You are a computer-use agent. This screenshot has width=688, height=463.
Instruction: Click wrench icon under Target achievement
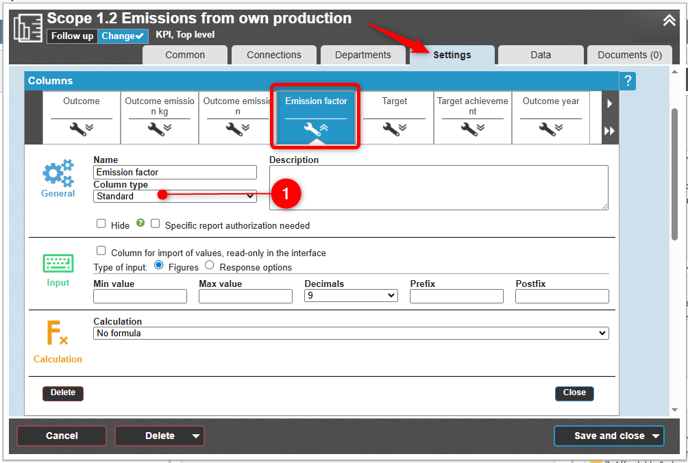(472, 129)
